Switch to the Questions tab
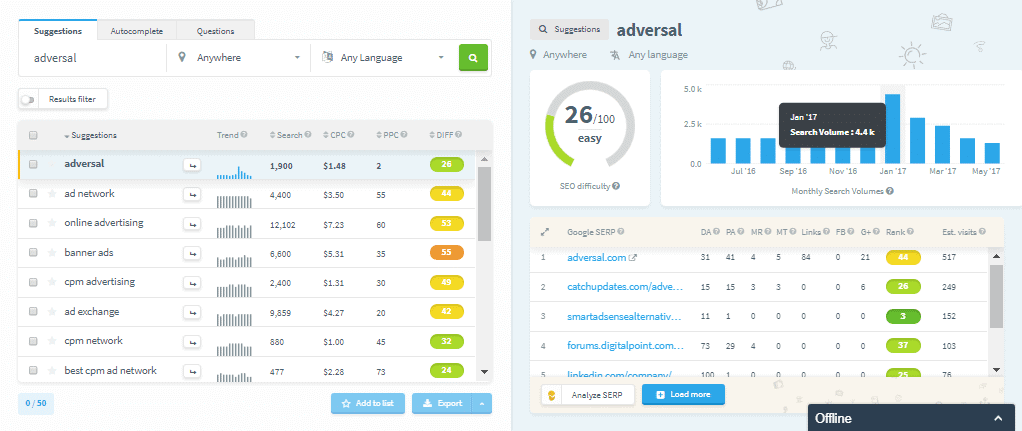Image resolution: width=1022 pixels, height=431 pixels. click(x=216, y=31)
